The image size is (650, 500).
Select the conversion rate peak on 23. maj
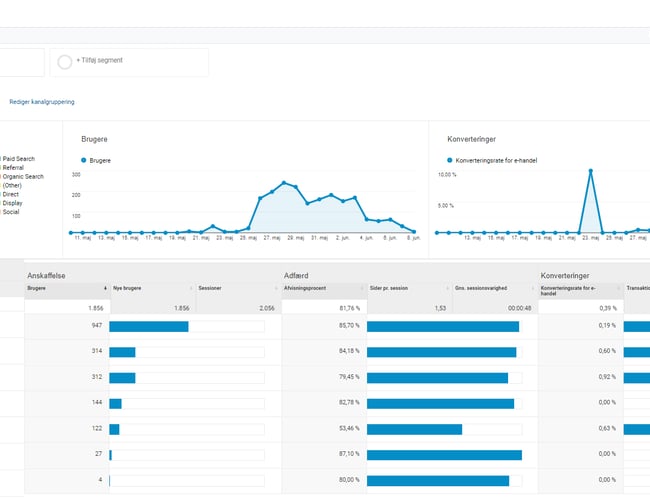pyautogui.click(x=591, y=171)
